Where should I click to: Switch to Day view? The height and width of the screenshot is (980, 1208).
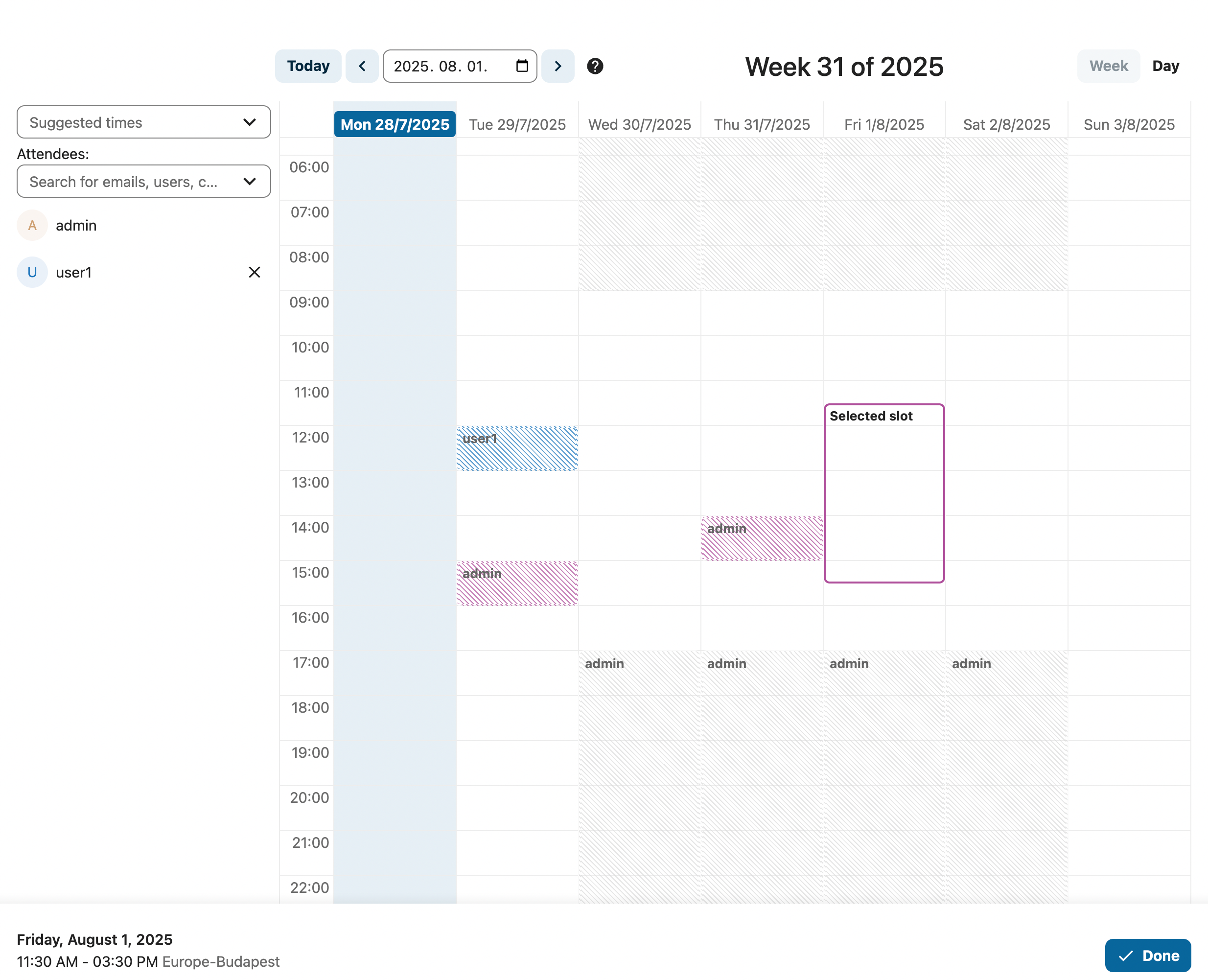pos(1165,66)
